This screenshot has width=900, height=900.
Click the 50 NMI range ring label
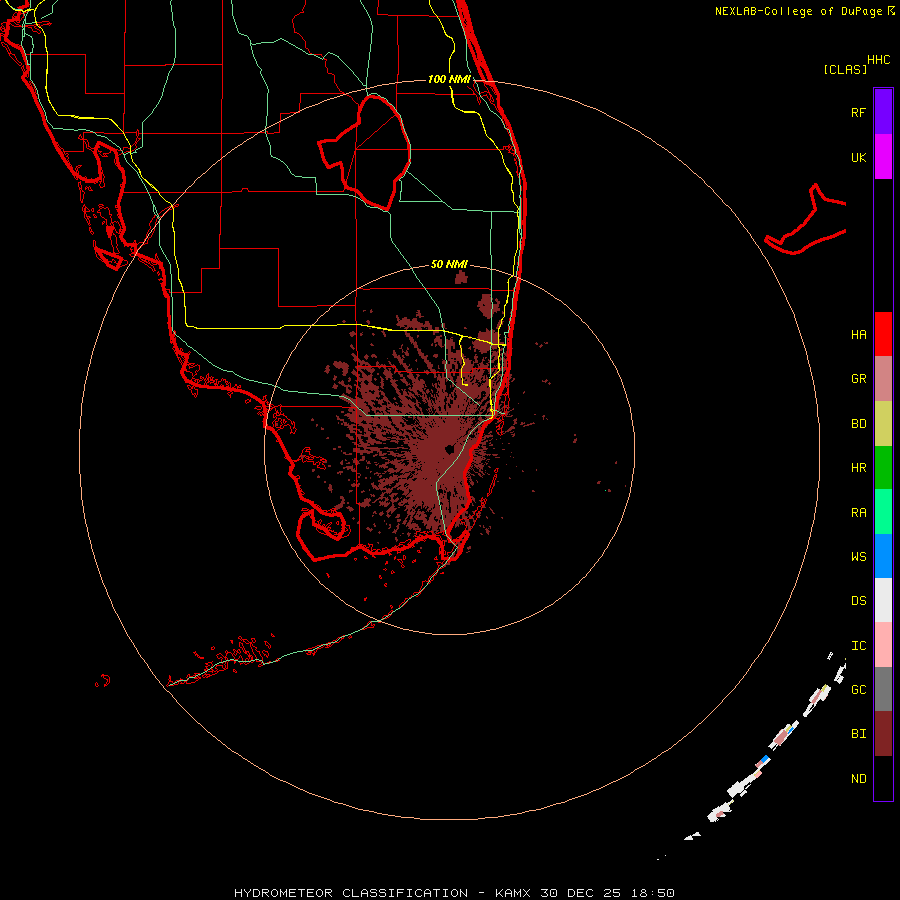[449, 264]
